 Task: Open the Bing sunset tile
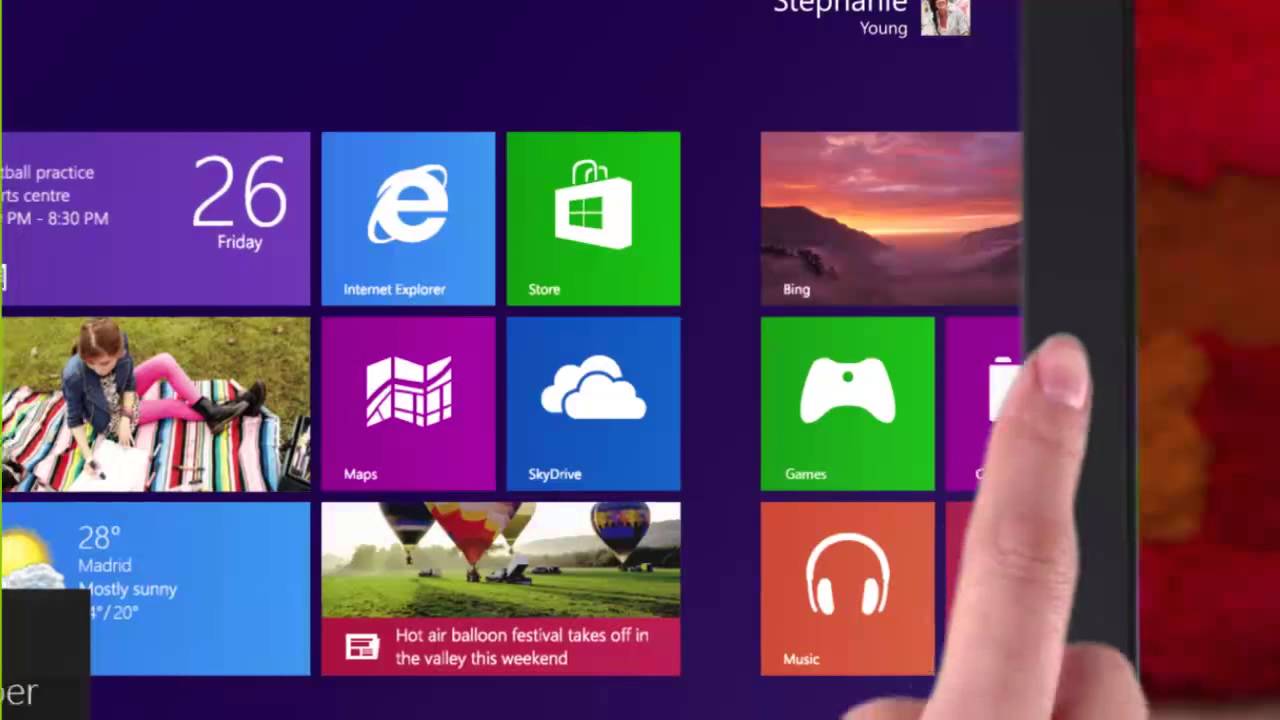891,218
